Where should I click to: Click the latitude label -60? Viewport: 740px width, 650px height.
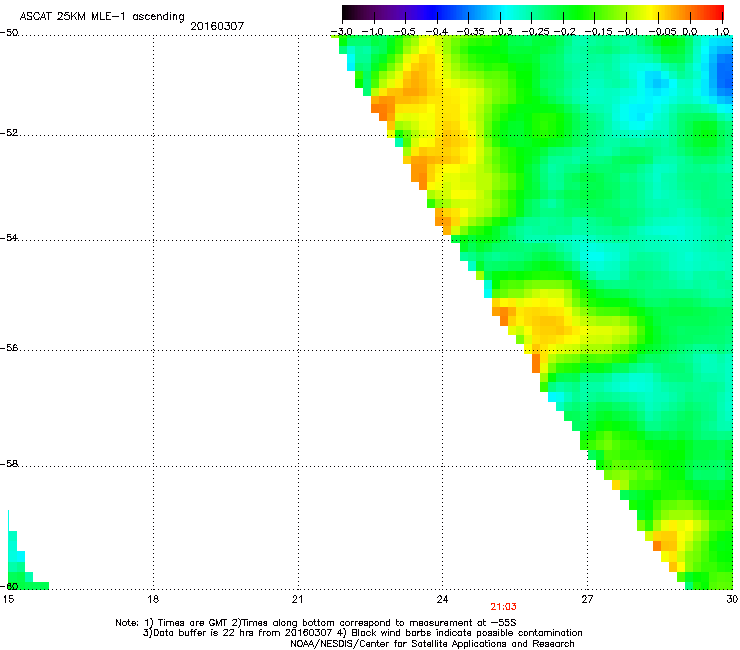click(x=9, y=586)
